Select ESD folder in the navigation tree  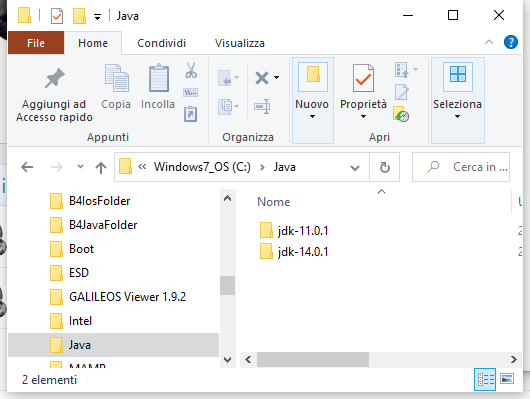point(69,273)
